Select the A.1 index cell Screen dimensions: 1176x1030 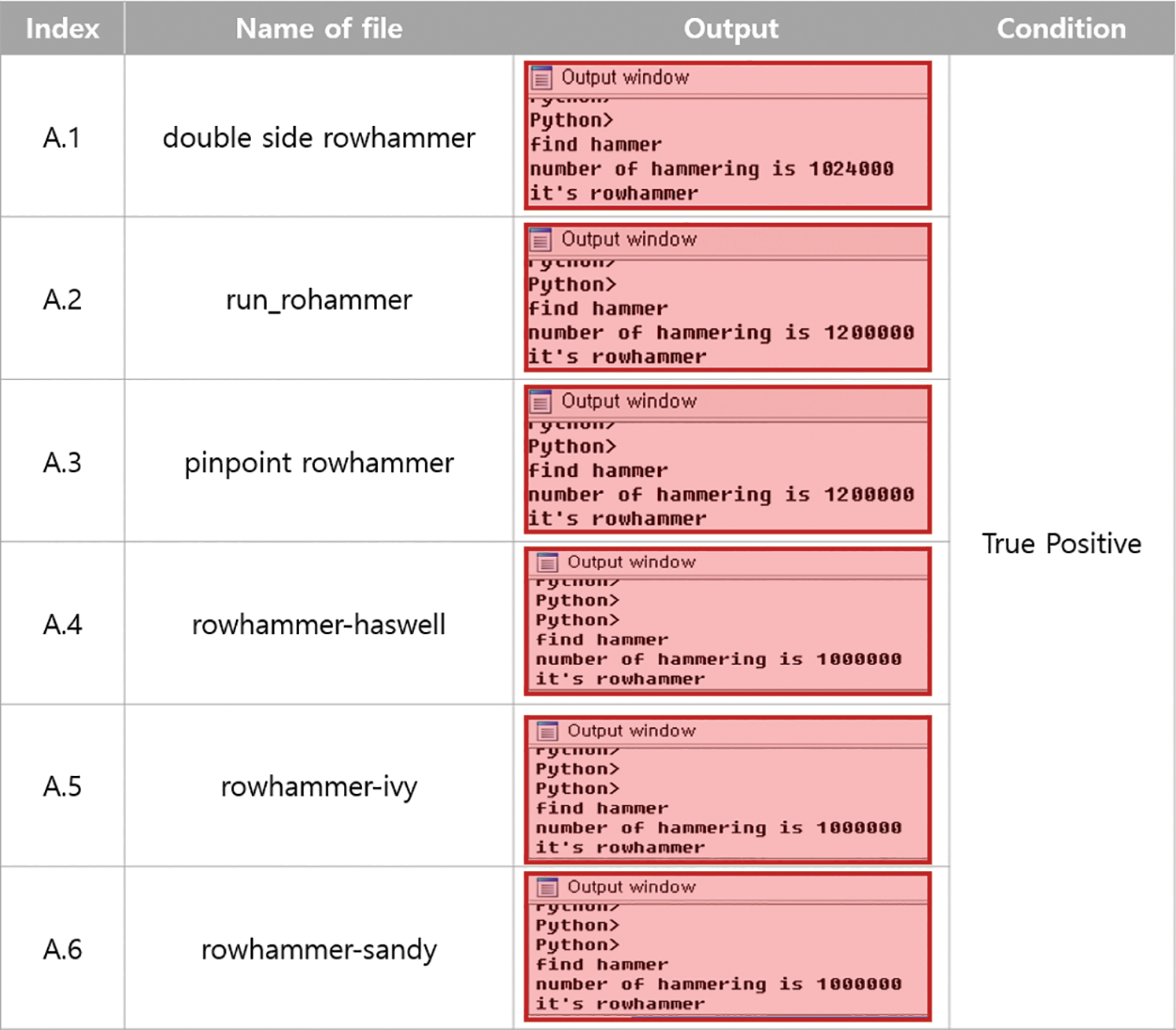click(62, 138)
